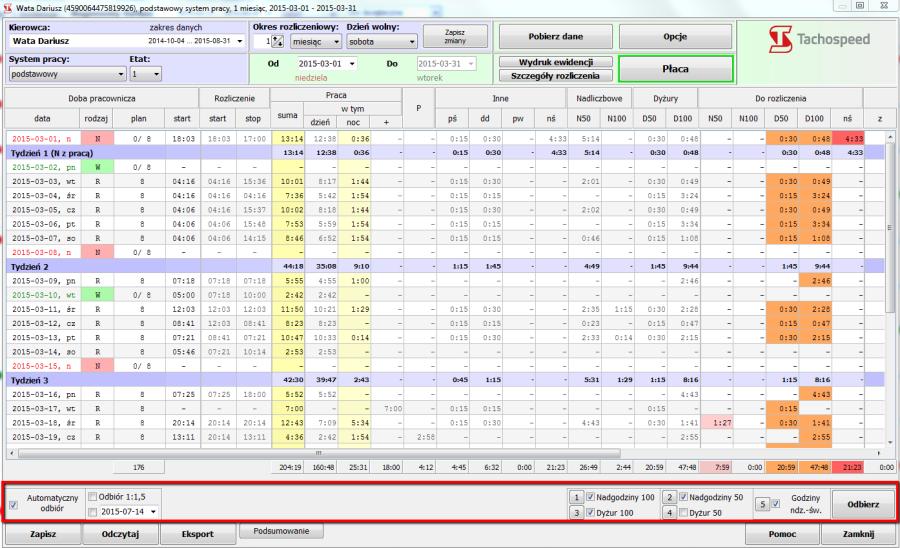Open Podsumowanie
900x548 pixels.
pos(281,531)
